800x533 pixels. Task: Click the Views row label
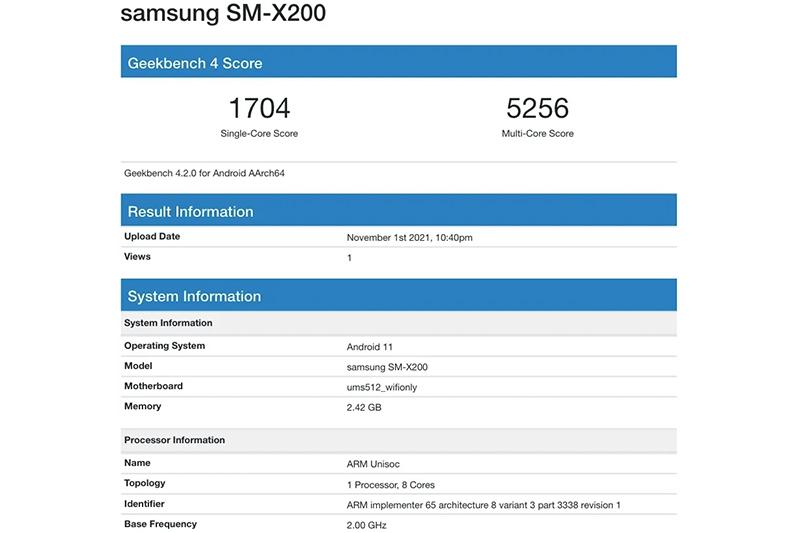(x=137, y=257)
